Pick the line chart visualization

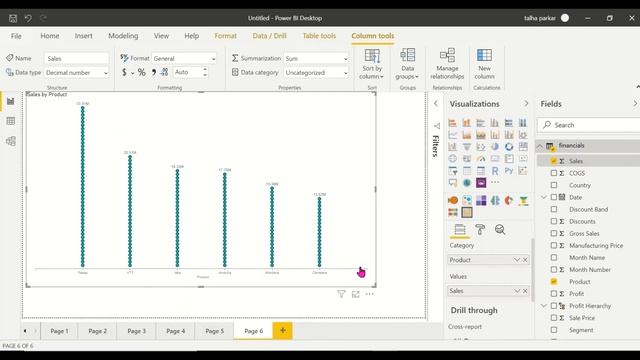453,135
